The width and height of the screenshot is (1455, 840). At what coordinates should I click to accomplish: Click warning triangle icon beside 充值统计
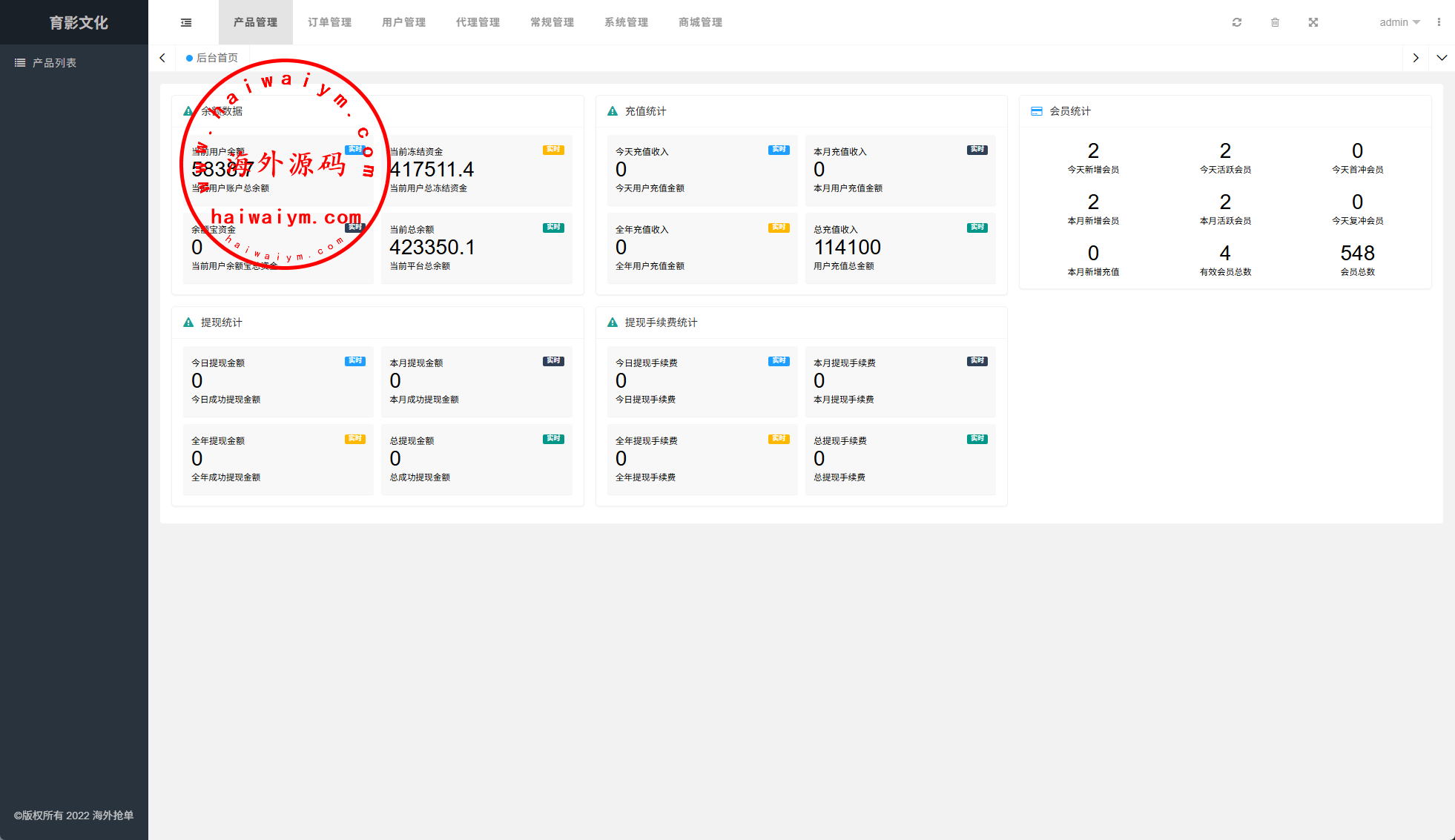613,111
